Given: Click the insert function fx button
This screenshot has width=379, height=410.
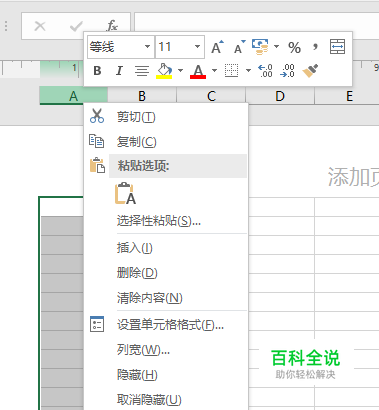Looking at the screenshot, I should pos(112,26).
